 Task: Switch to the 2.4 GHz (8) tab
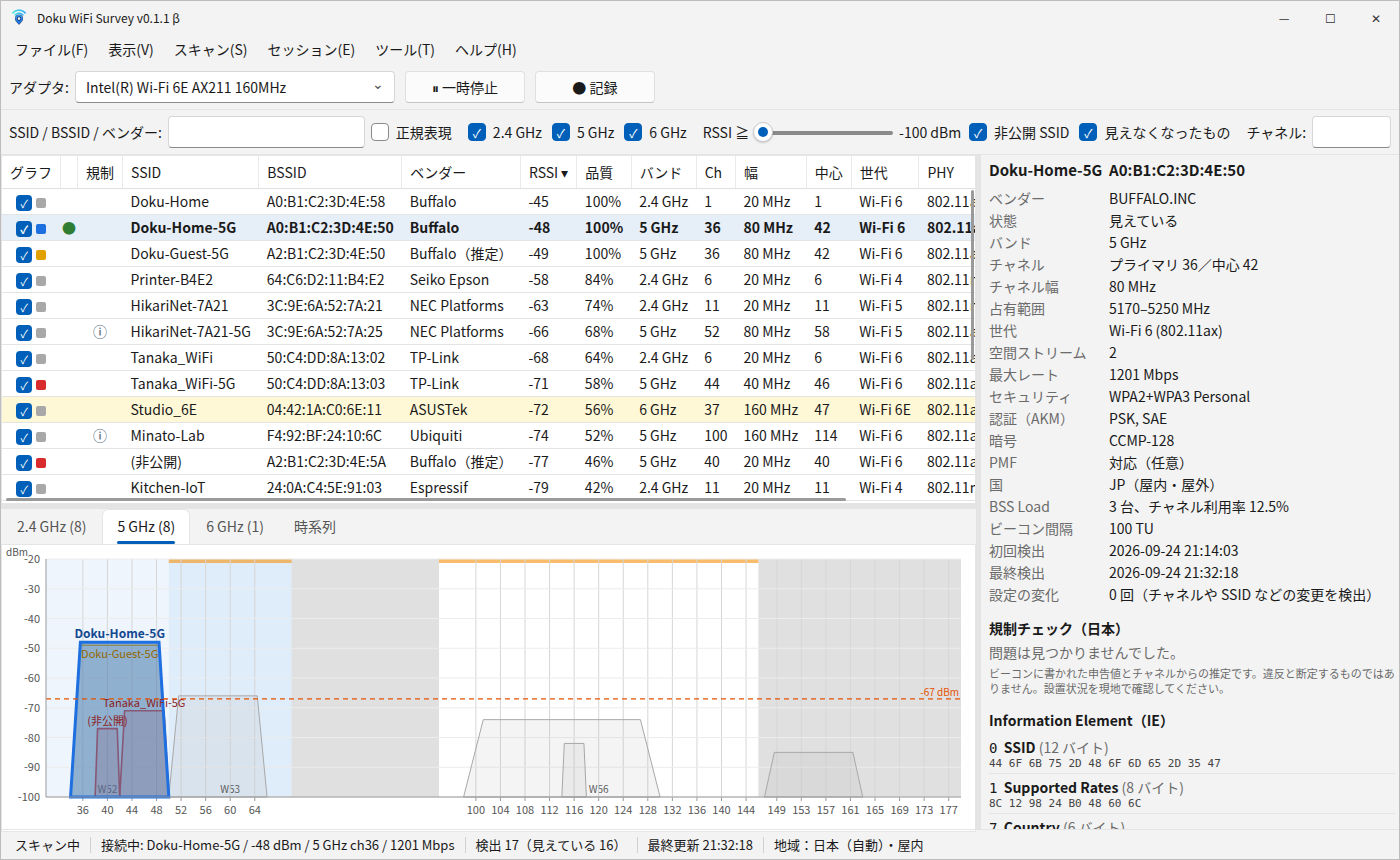coord(52,527)
